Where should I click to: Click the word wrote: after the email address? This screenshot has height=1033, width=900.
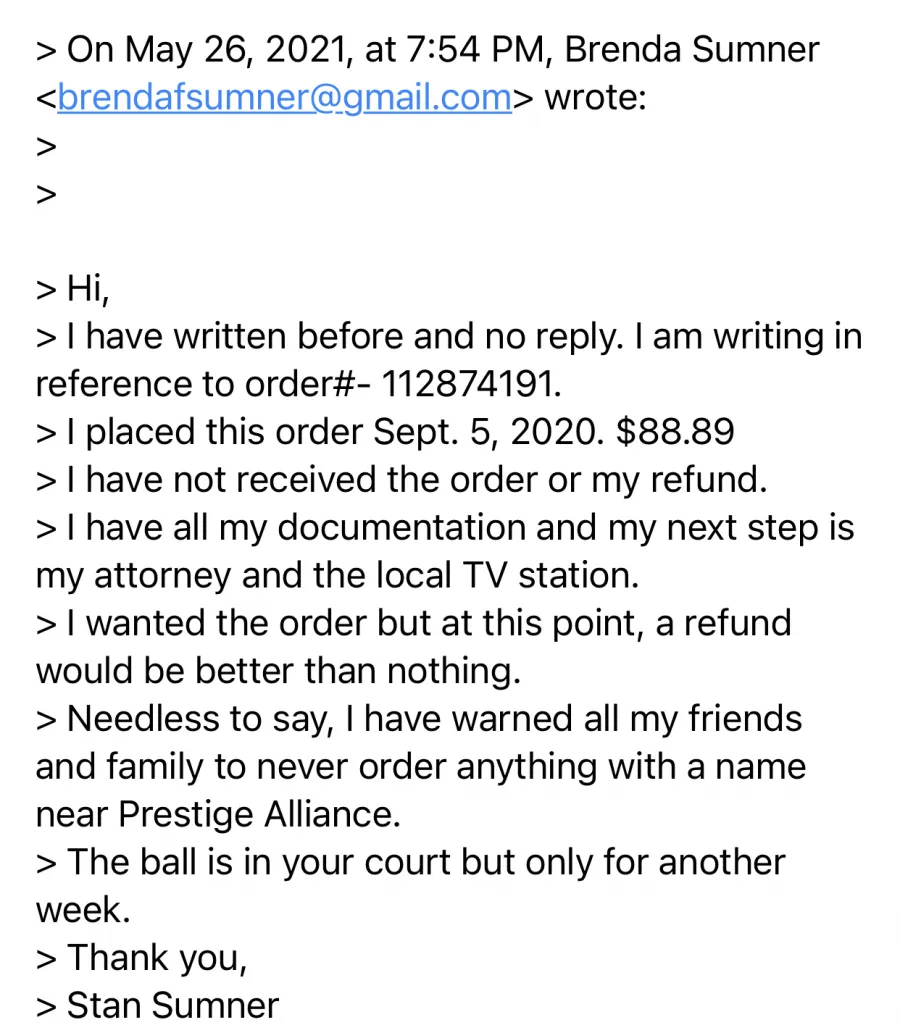click(595, 98)
